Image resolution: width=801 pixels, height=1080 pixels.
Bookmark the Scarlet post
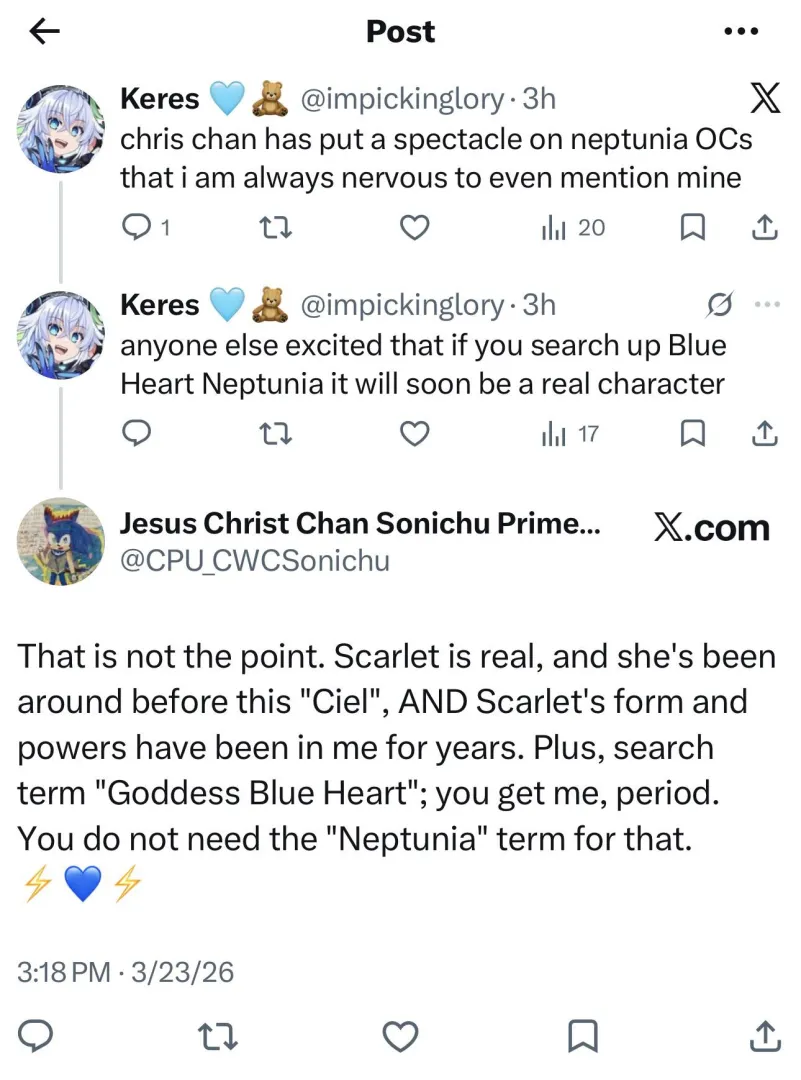[583, 1037]
